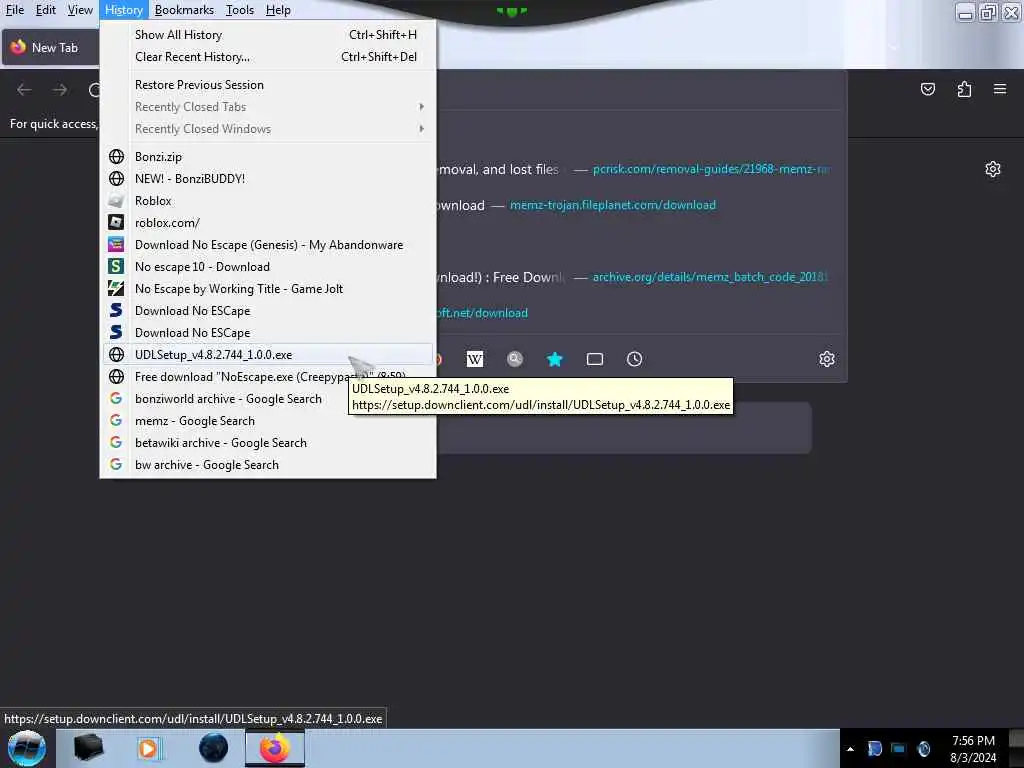Open the globe browser taskbar icon
1024x768 pixels.
pos(214,748)
